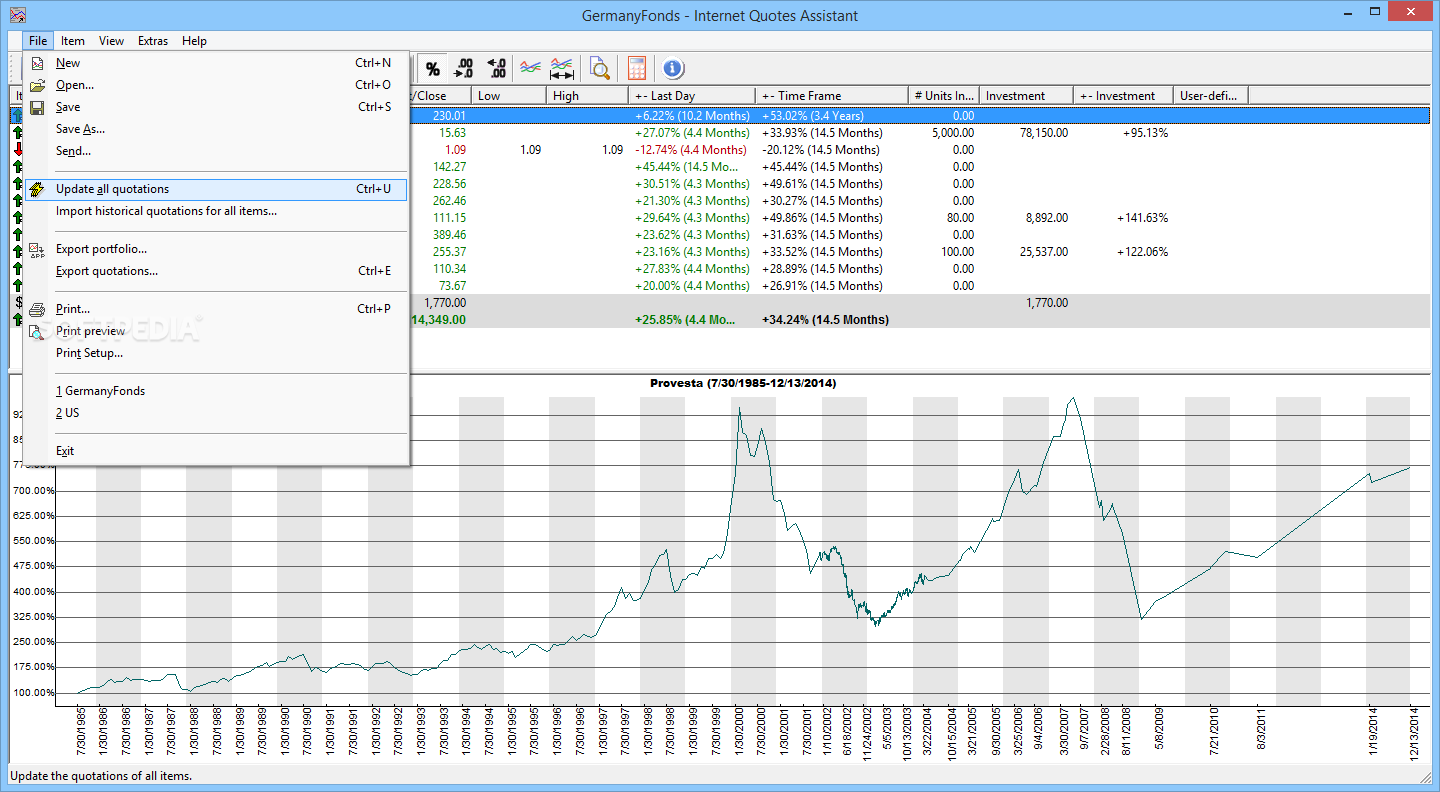
Task: Click the +141.63% investment change cell
Action: pyautogui.click(x=1142, y=218)
